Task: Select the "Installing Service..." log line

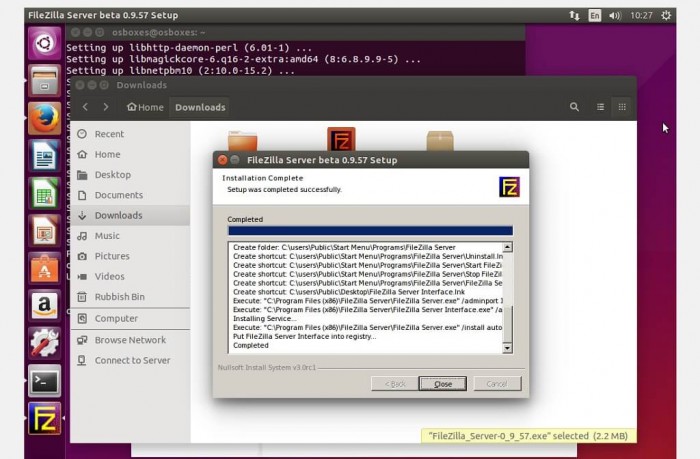Action: click(x=264, y=319)
